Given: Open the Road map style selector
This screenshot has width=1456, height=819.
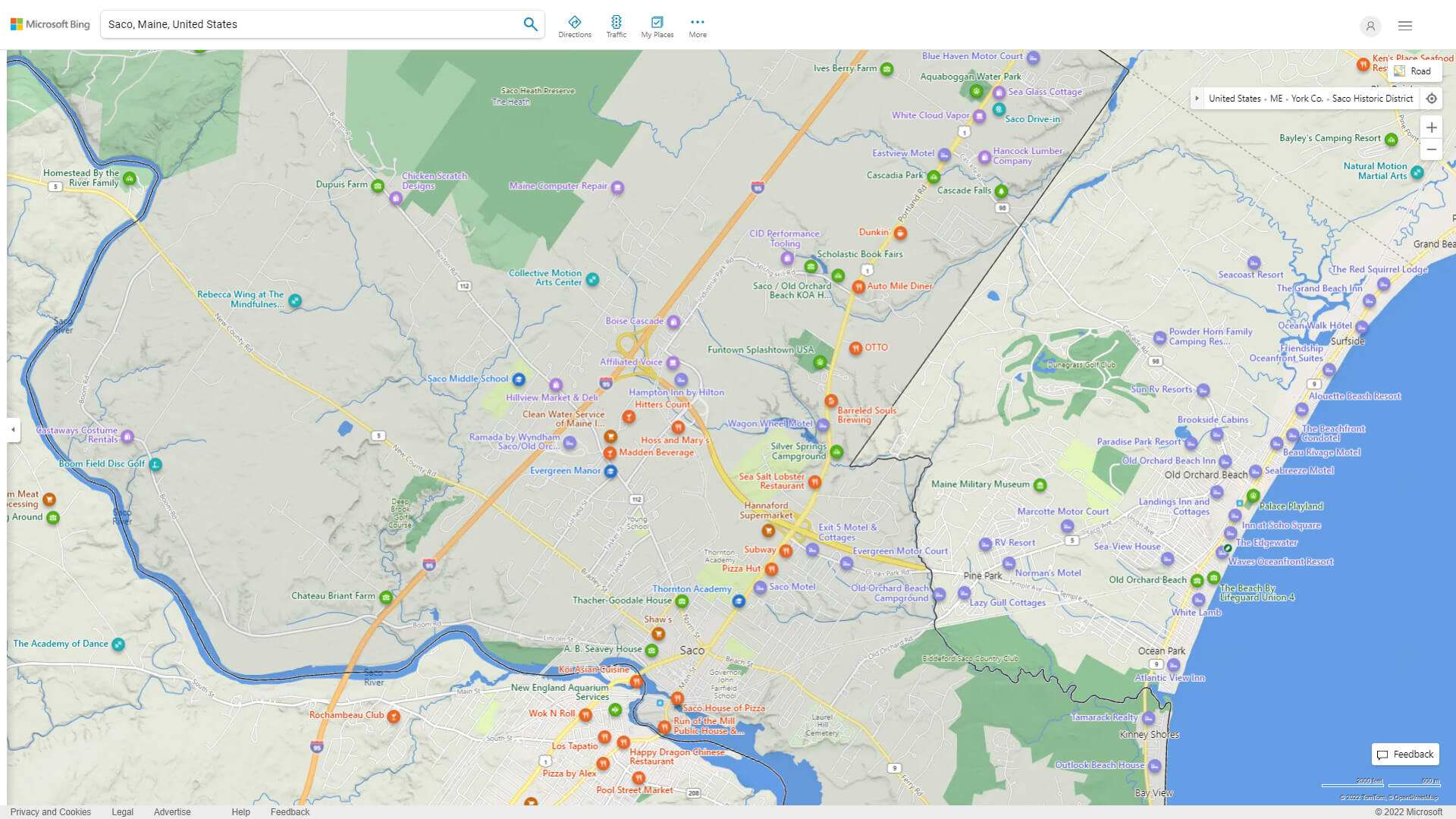Looking at the screenshot, I should [1417, 71].
